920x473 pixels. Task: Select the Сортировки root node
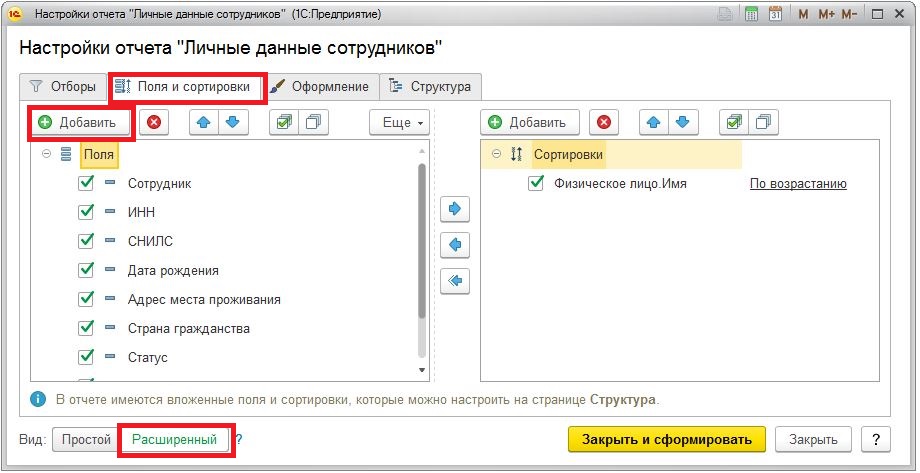tap(568, 155)
